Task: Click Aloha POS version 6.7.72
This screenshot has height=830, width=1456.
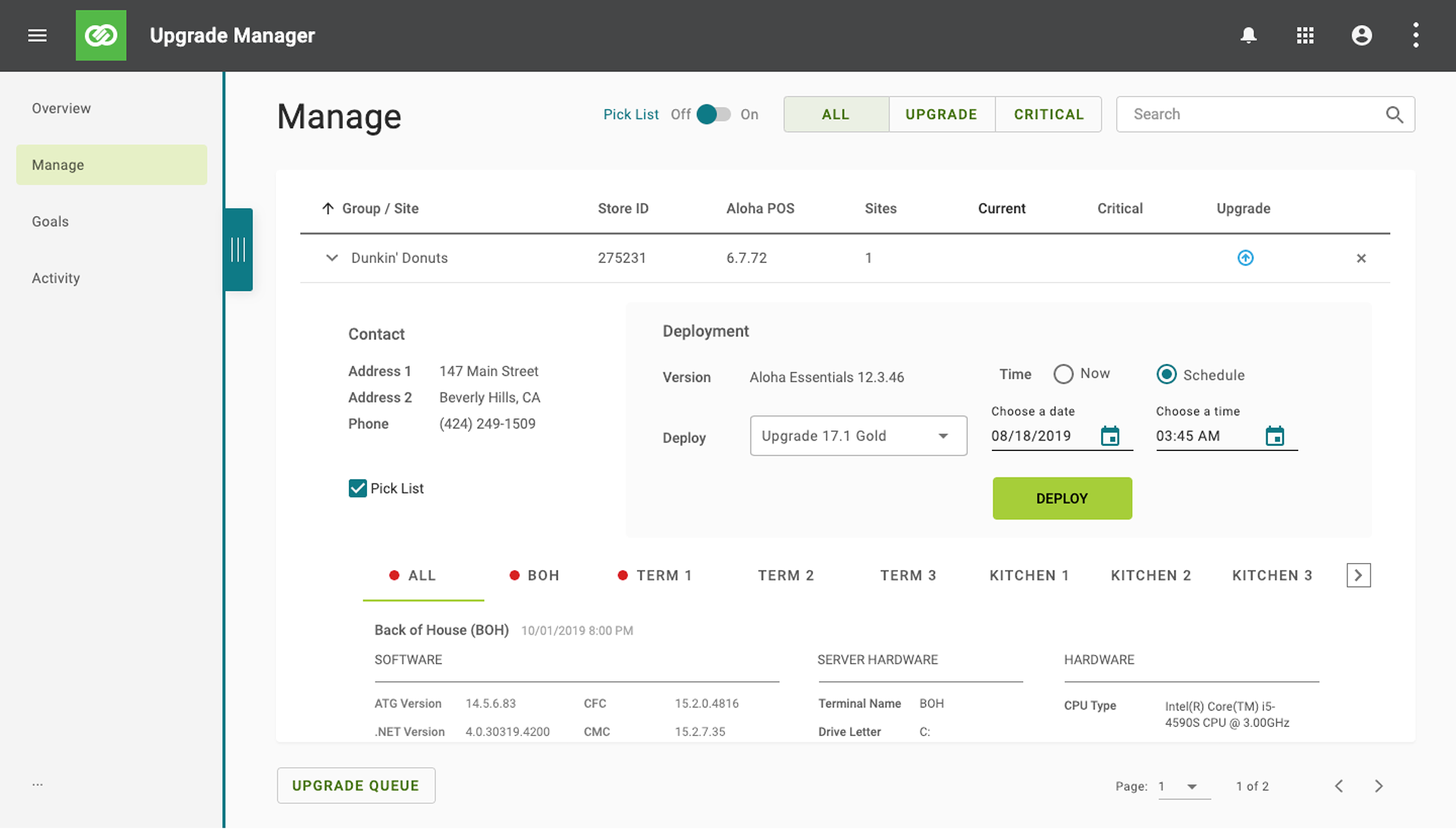Action: 746,258
